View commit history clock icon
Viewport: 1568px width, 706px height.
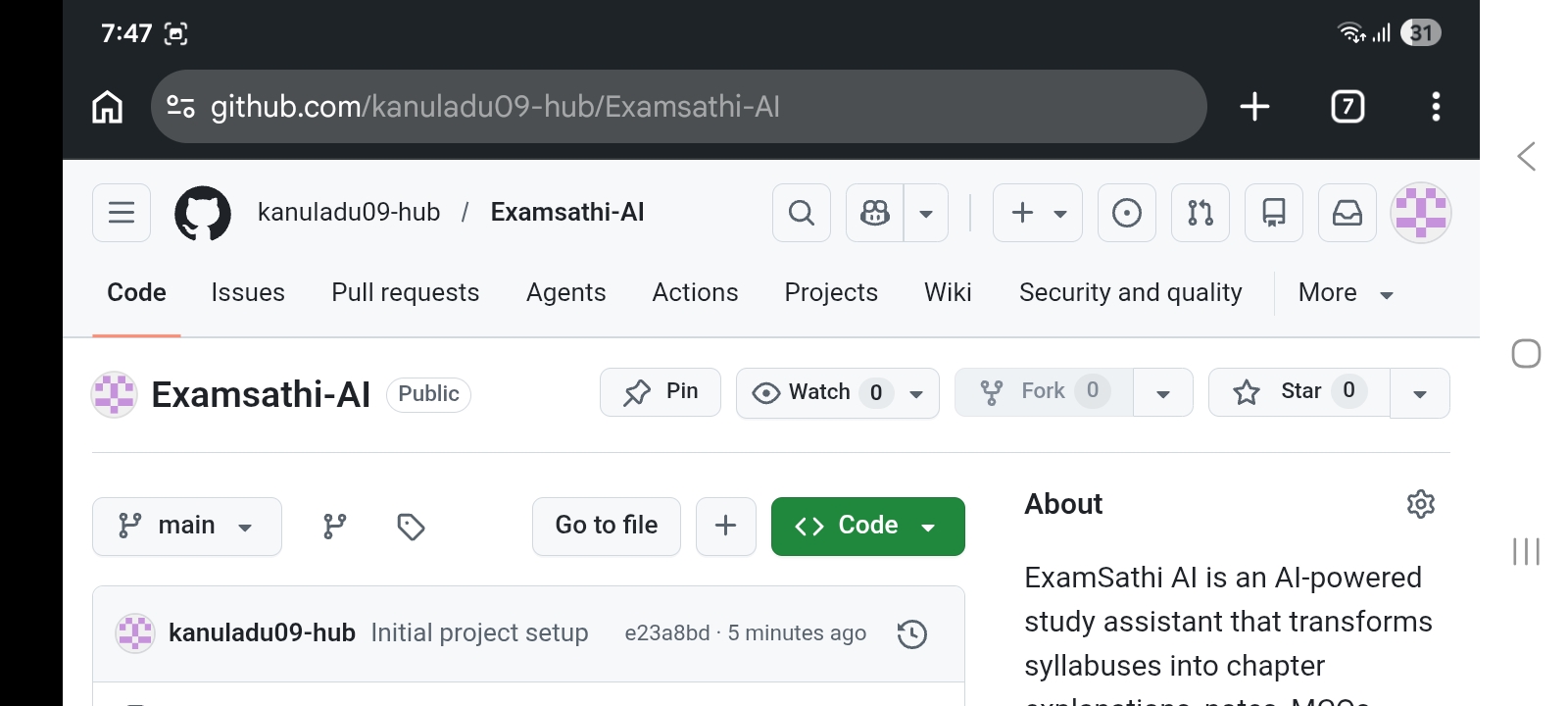(912, 634)
